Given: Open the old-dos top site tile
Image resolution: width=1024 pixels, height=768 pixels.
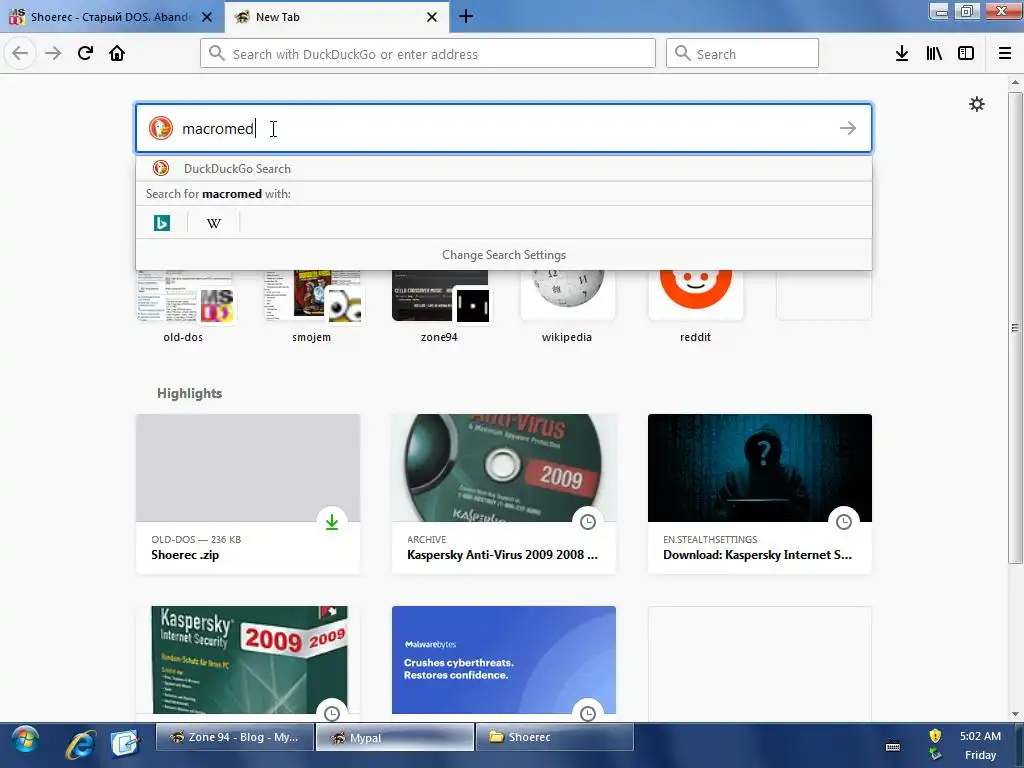Looking at the screenshot, I should 184,307.
